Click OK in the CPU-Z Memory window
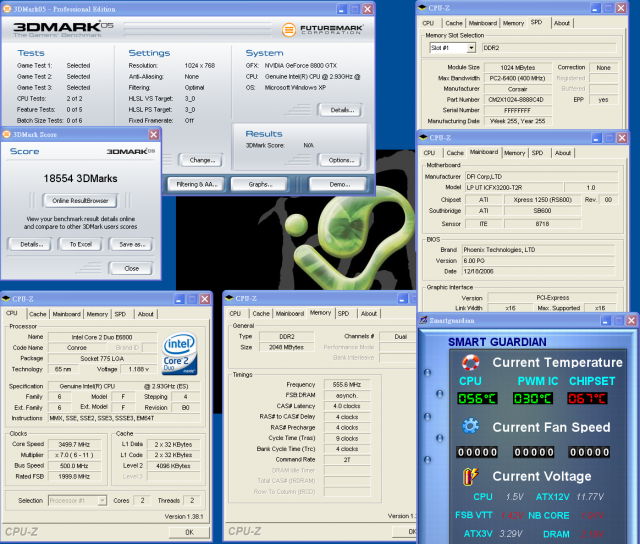The width and height of the screenshot is (640, 544). point(406,531)
